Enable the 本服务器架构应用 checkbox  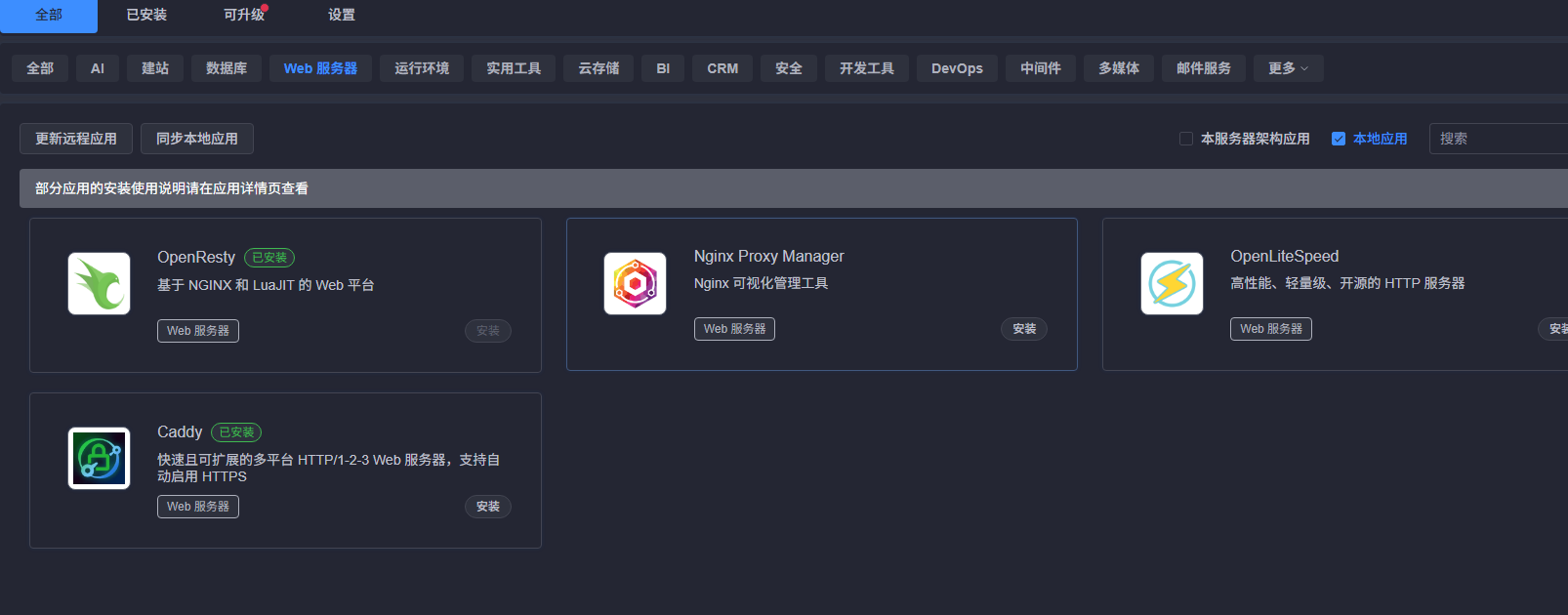[1186, 139]
